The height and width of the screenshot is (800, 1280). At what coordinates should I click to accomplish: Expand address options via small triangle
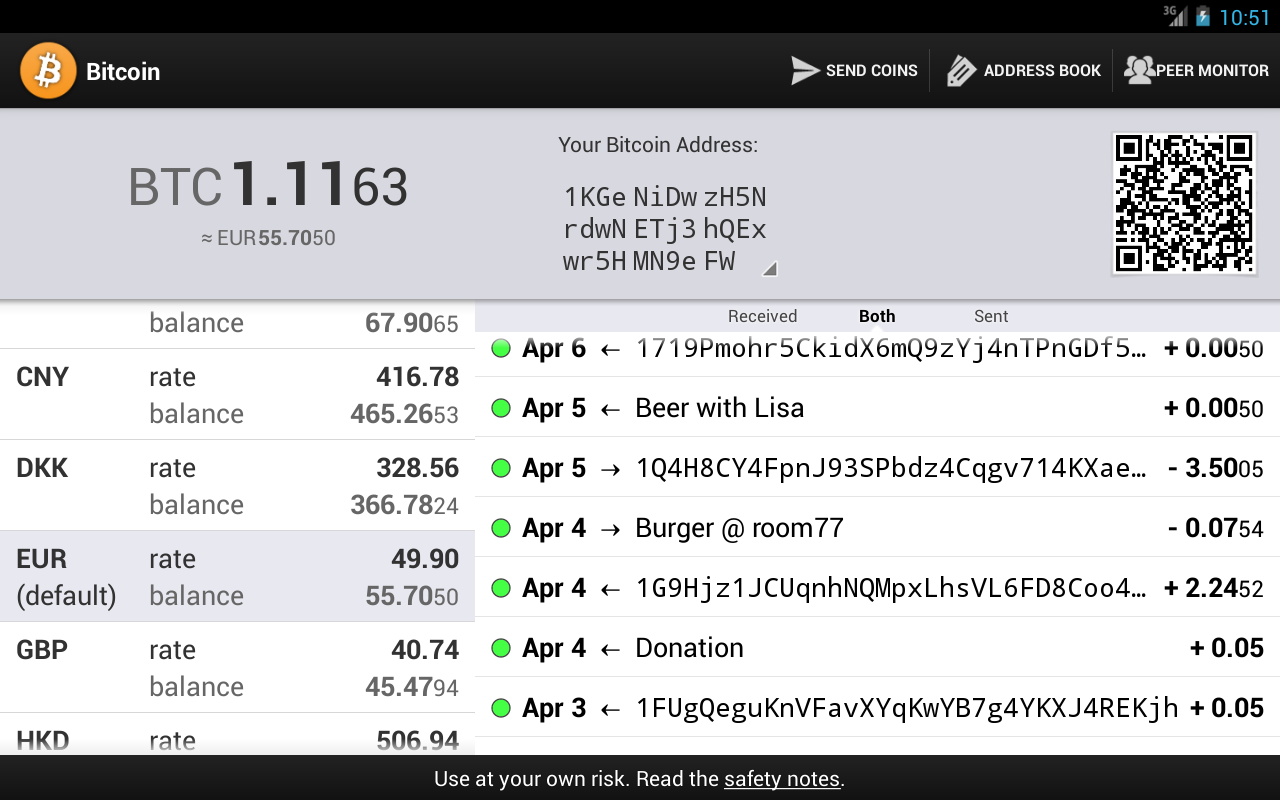click(769, 268)
